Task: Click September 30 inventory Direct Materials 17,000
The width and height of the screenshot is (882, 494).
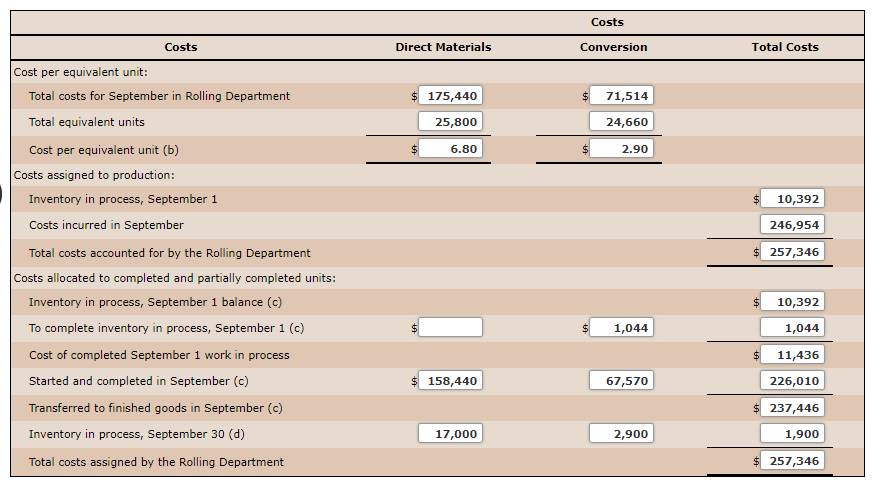Action: (450, 434)
